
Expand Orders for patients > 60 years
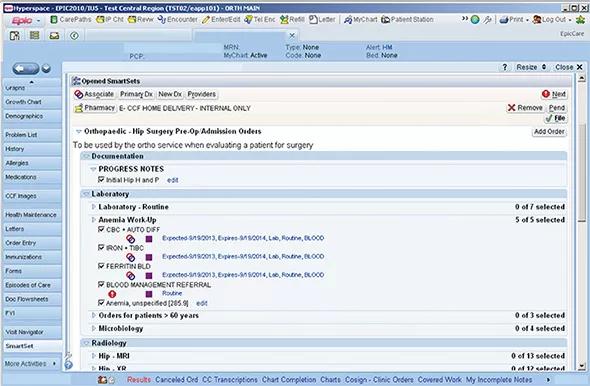point(93,315)
